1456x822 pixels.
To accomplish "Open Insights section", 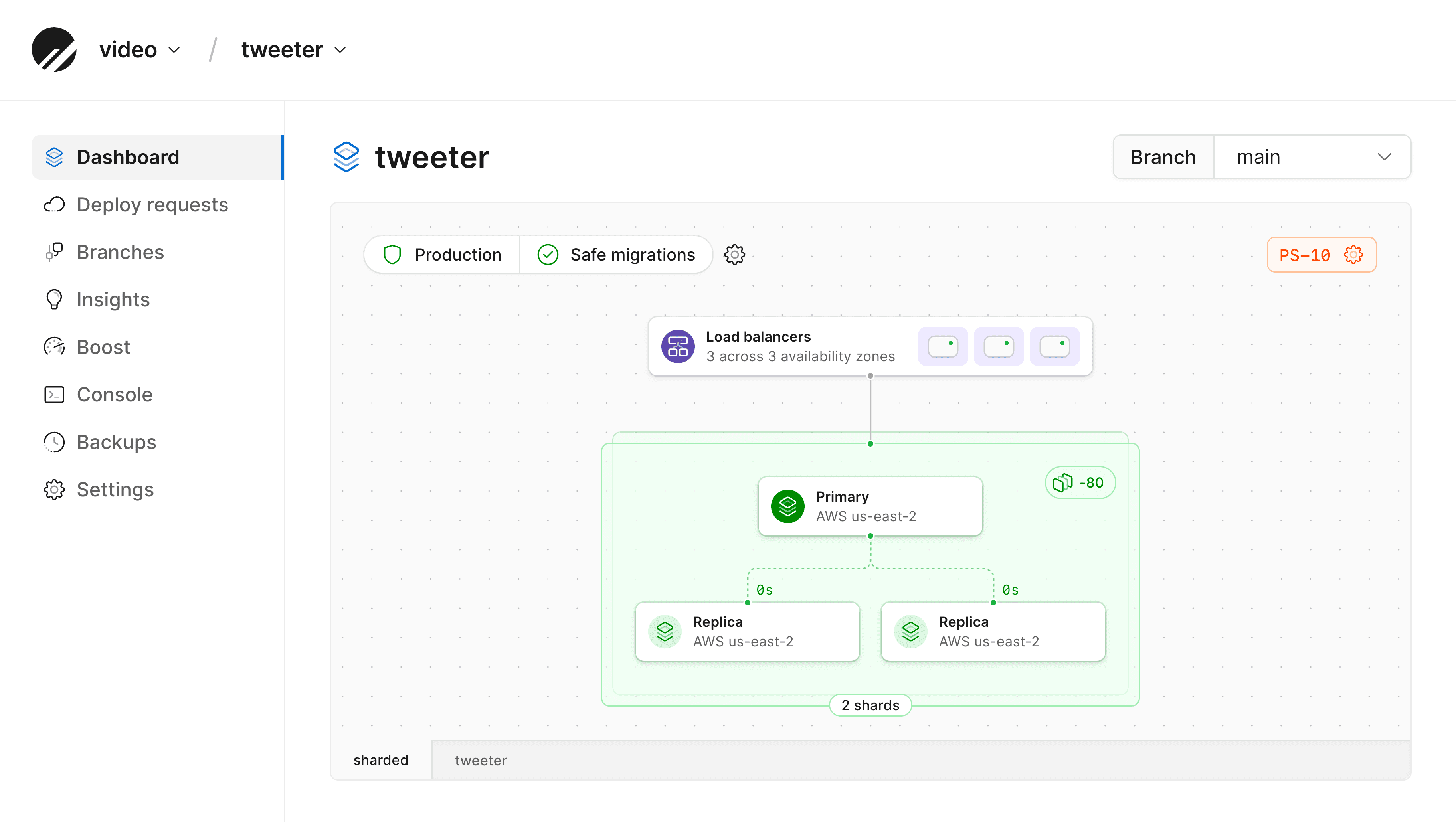I will coord(113,299).
